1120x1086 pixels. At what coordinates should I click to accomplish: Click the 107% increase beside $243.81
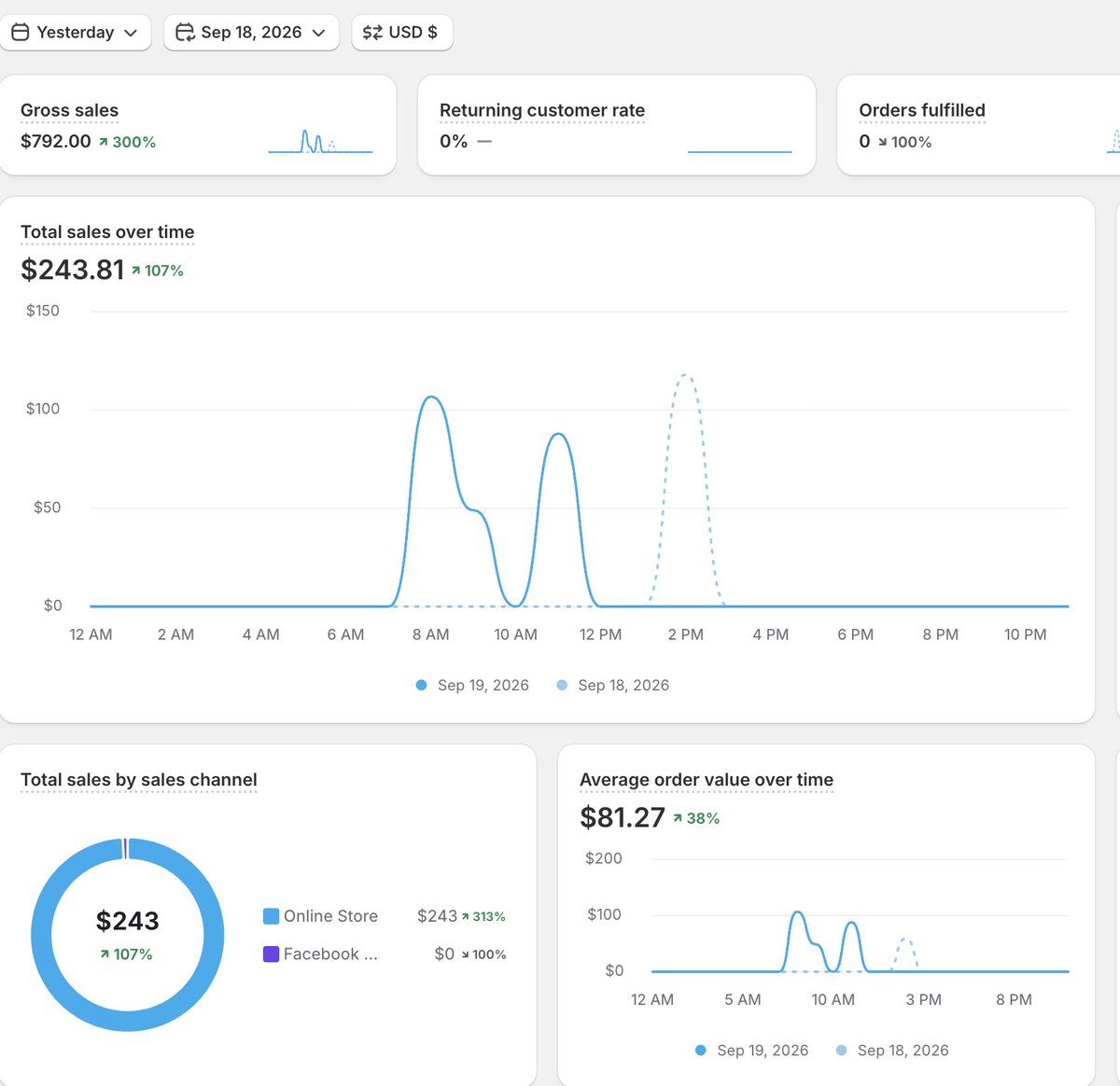[x=158, y=271]
